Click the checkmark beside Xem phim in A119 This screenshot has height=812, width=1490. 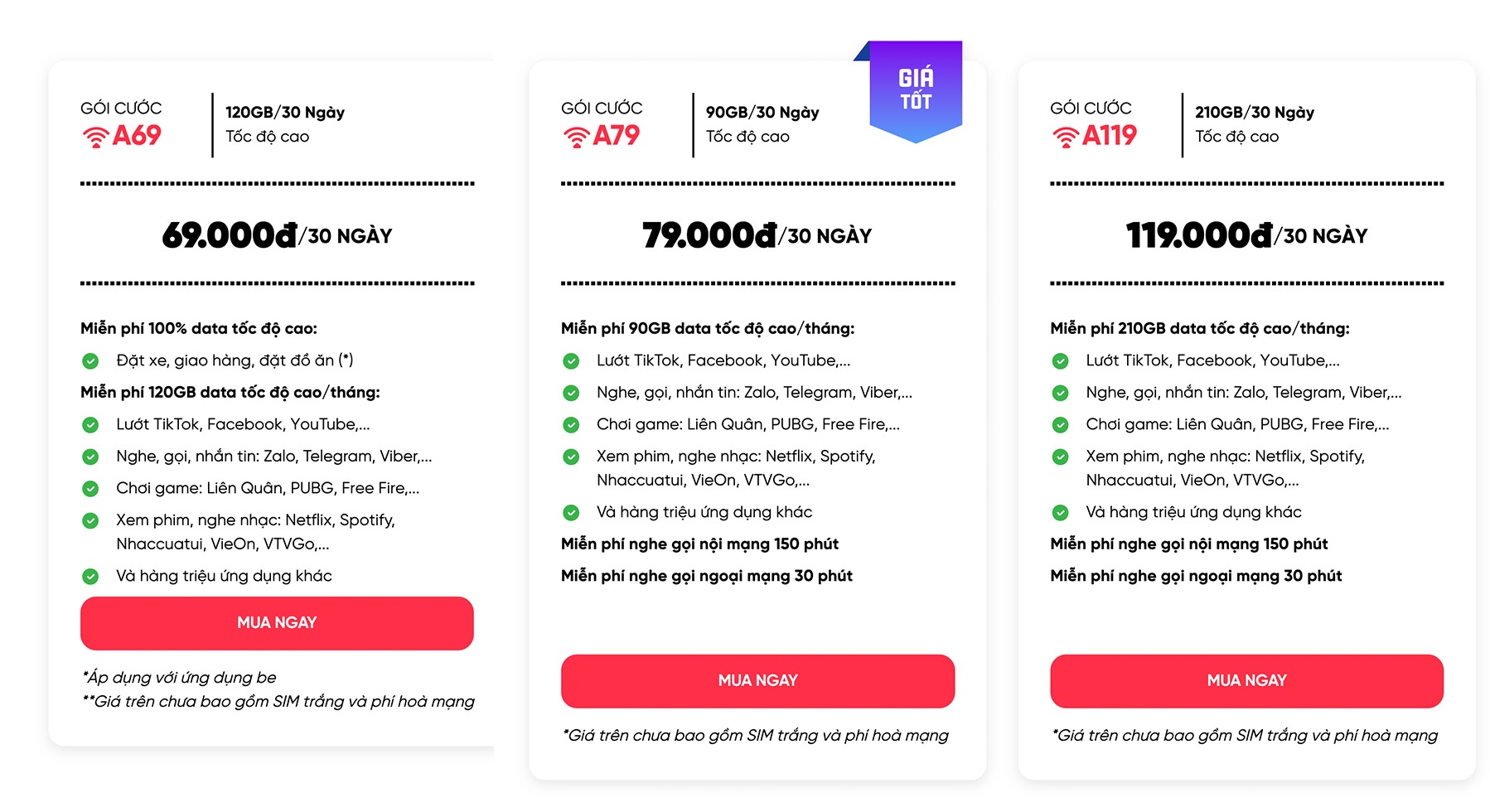(x=1059, y=456)
